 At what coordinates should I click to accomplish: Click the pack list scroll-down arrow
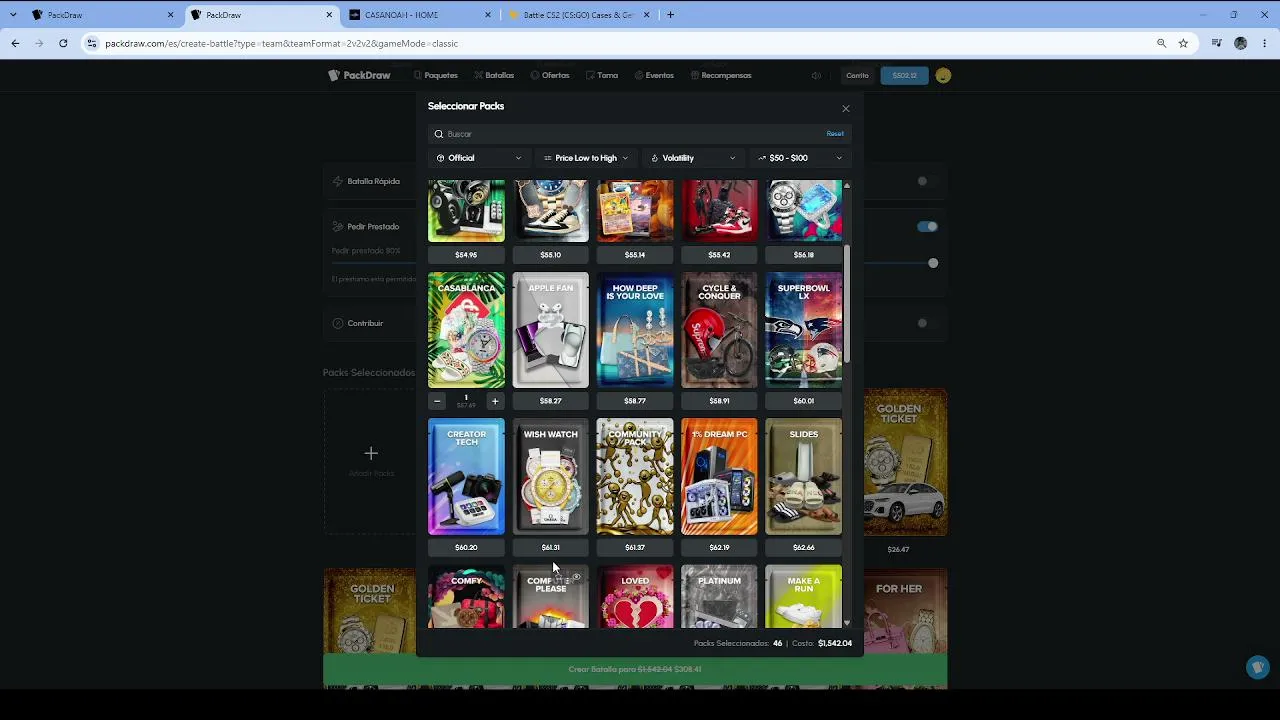point(847,623)
